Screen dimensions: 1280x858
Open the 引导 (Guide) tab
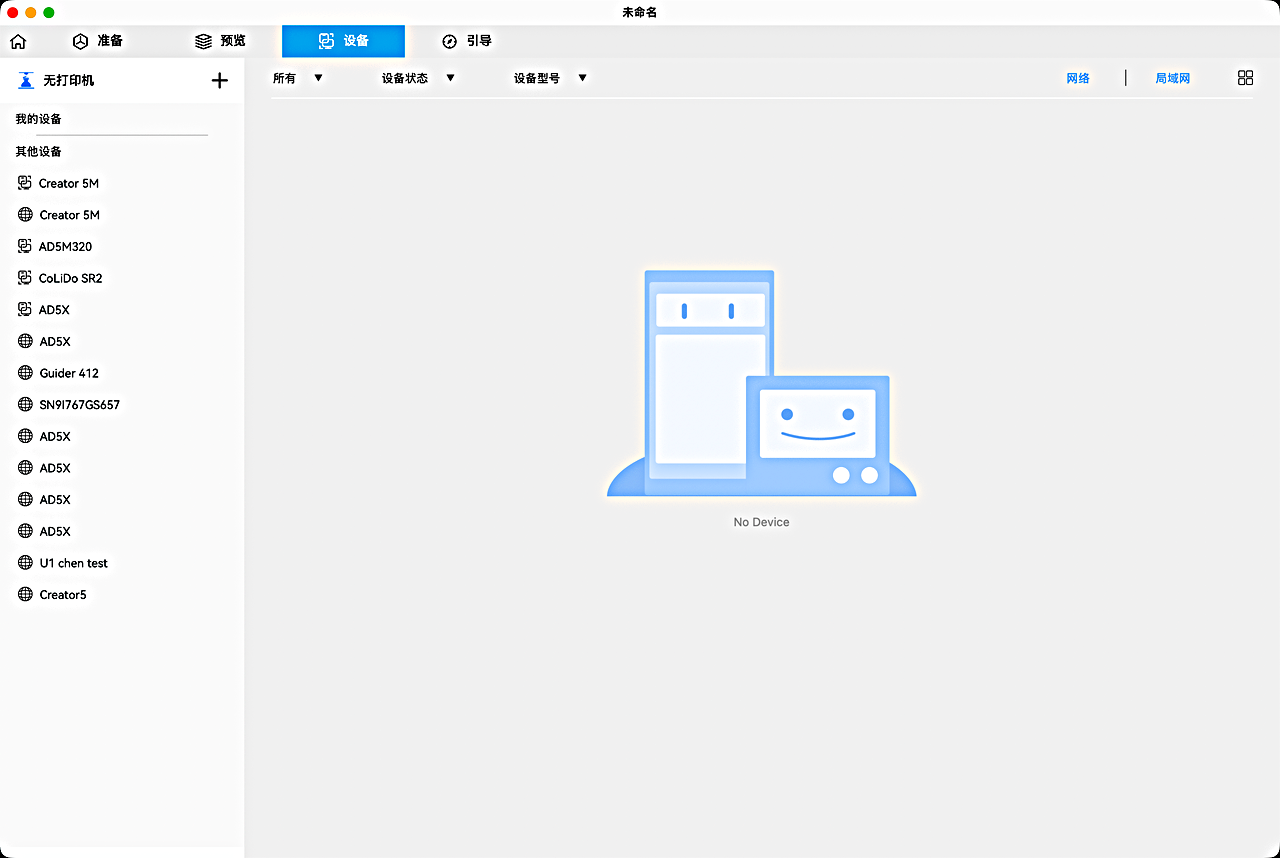click(x=467, y=41)
